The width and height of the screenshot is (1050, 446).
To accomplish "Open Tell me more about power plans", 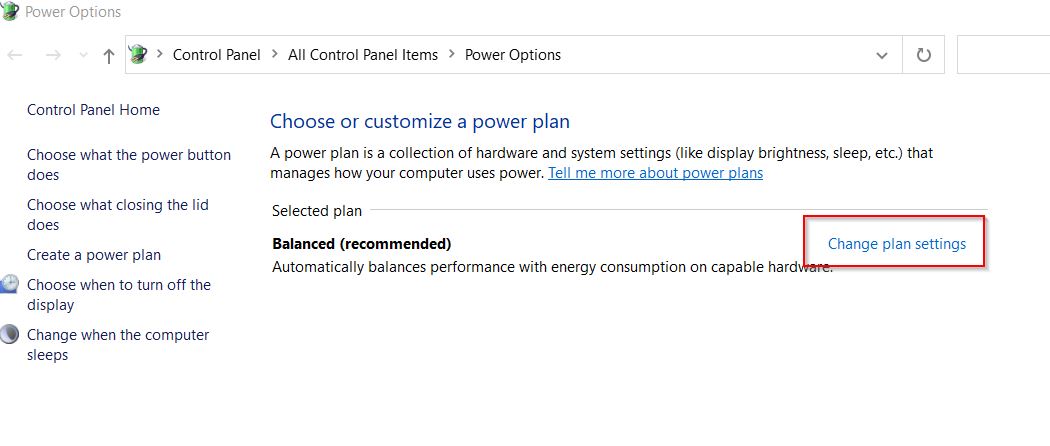I will point(656,173).
